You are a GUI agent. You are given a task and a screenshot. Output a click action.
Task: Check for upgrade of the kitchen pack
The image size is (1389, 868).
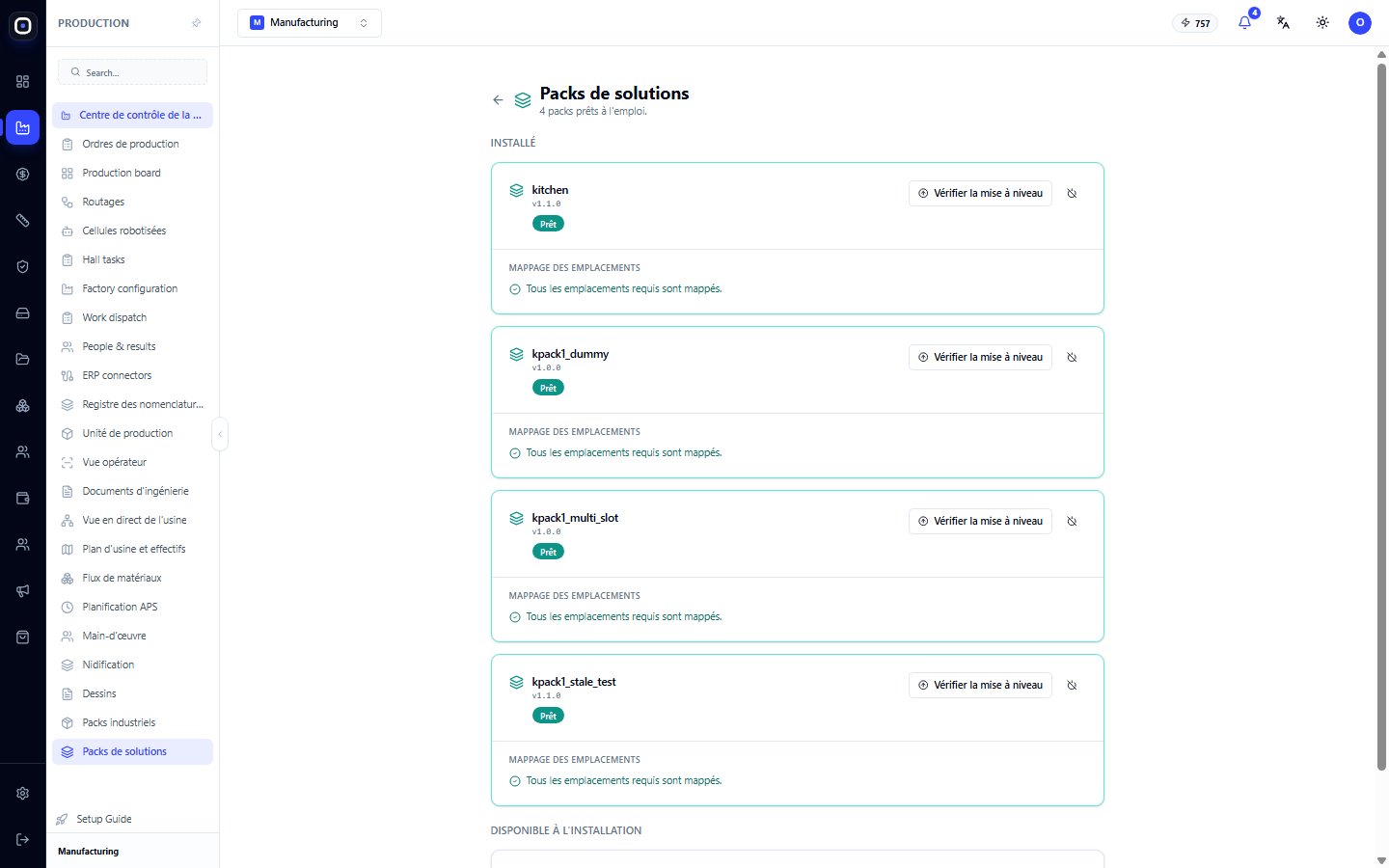click(980, 193)
